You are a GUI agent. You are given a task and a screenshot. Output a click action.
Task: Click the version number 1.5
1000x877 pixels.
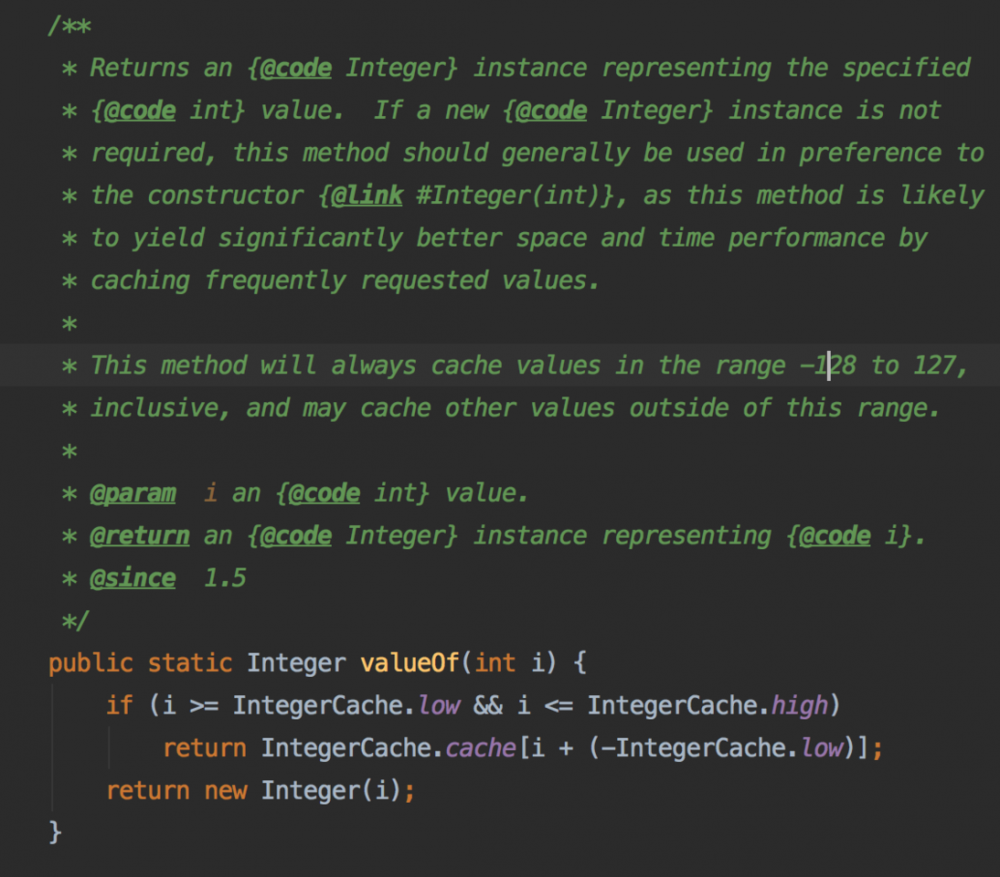[225, 578]
